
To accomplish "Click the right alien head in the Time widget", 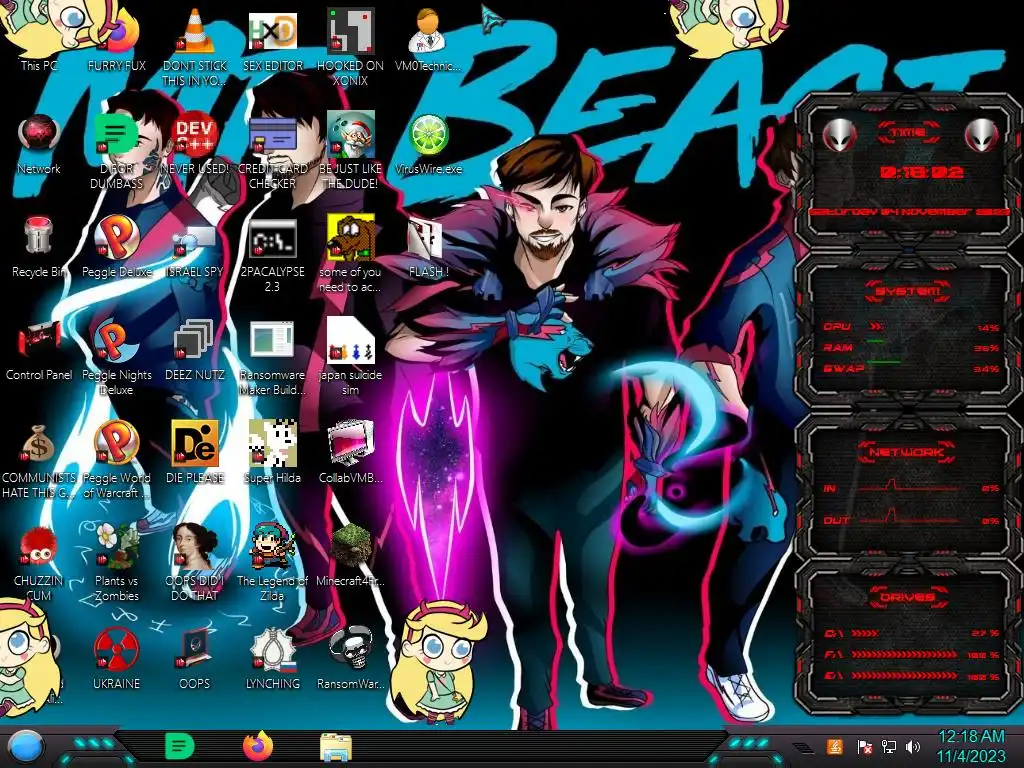I will [x=981, y=135].
